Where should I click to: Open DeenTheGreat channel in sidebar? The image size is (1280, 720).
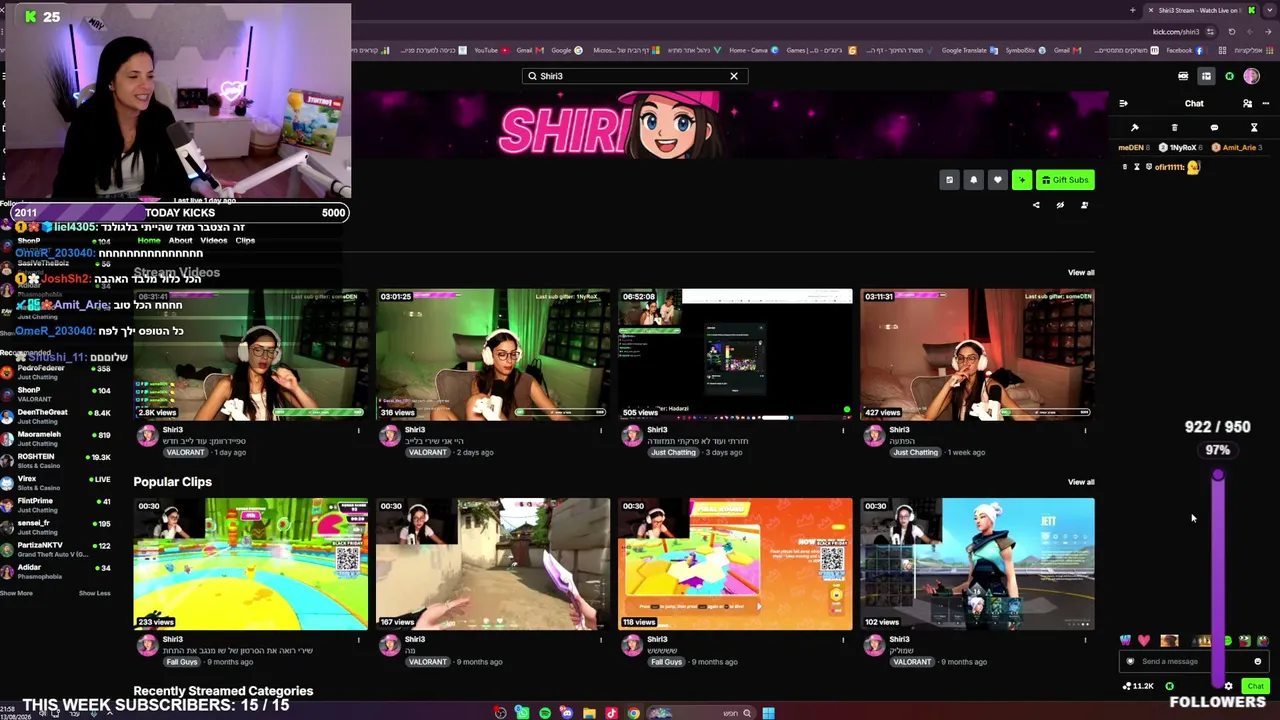(56, 416)
